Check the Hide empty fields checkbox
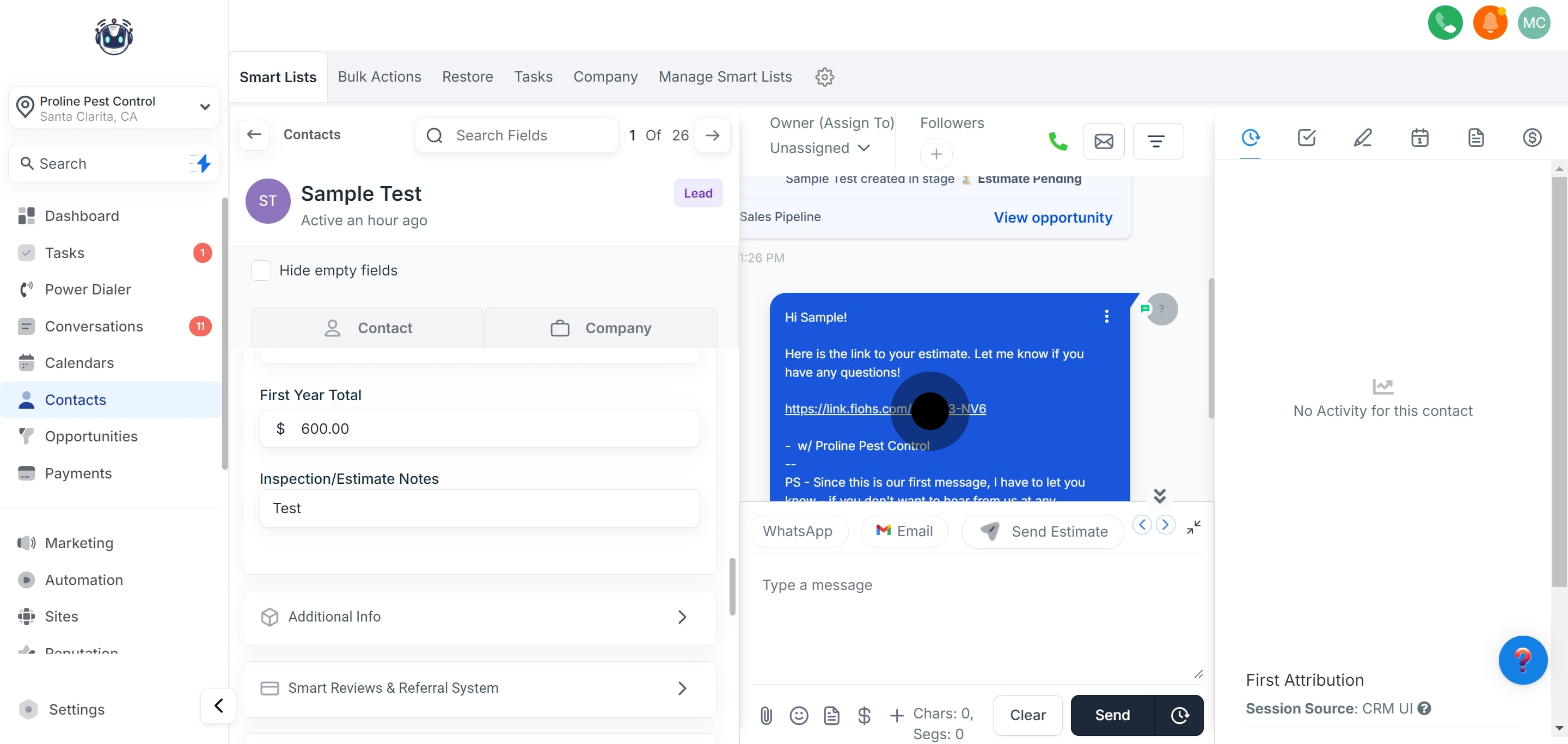 pyautogui.click(x=261, y=270)
